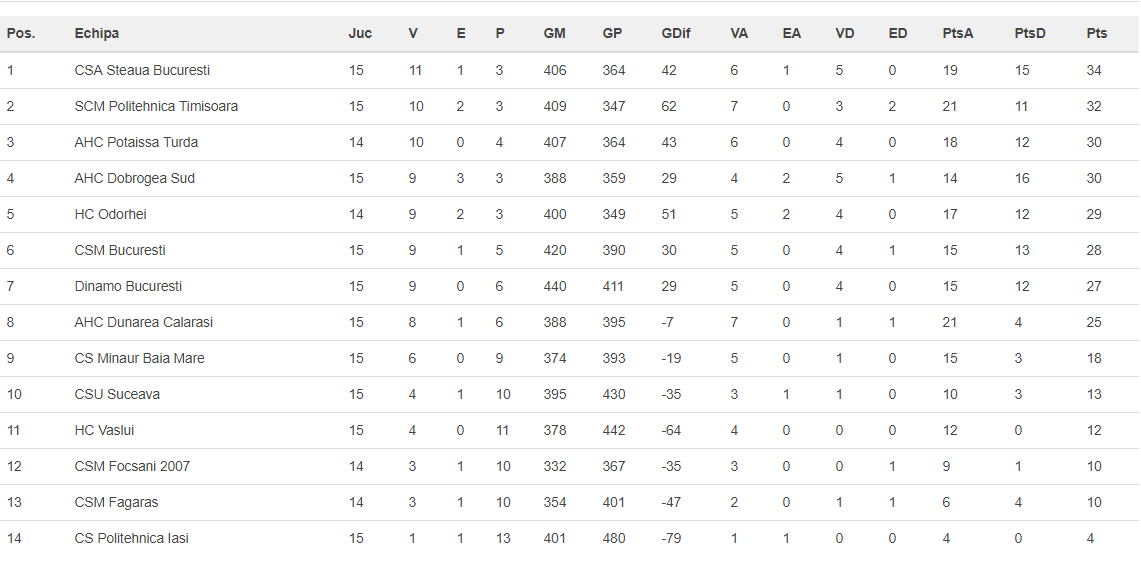Open CSA Steaua Bucuresti team entry
This screenshot has height=583, width=1141.
pyautogui.click(x=142, y=70)
